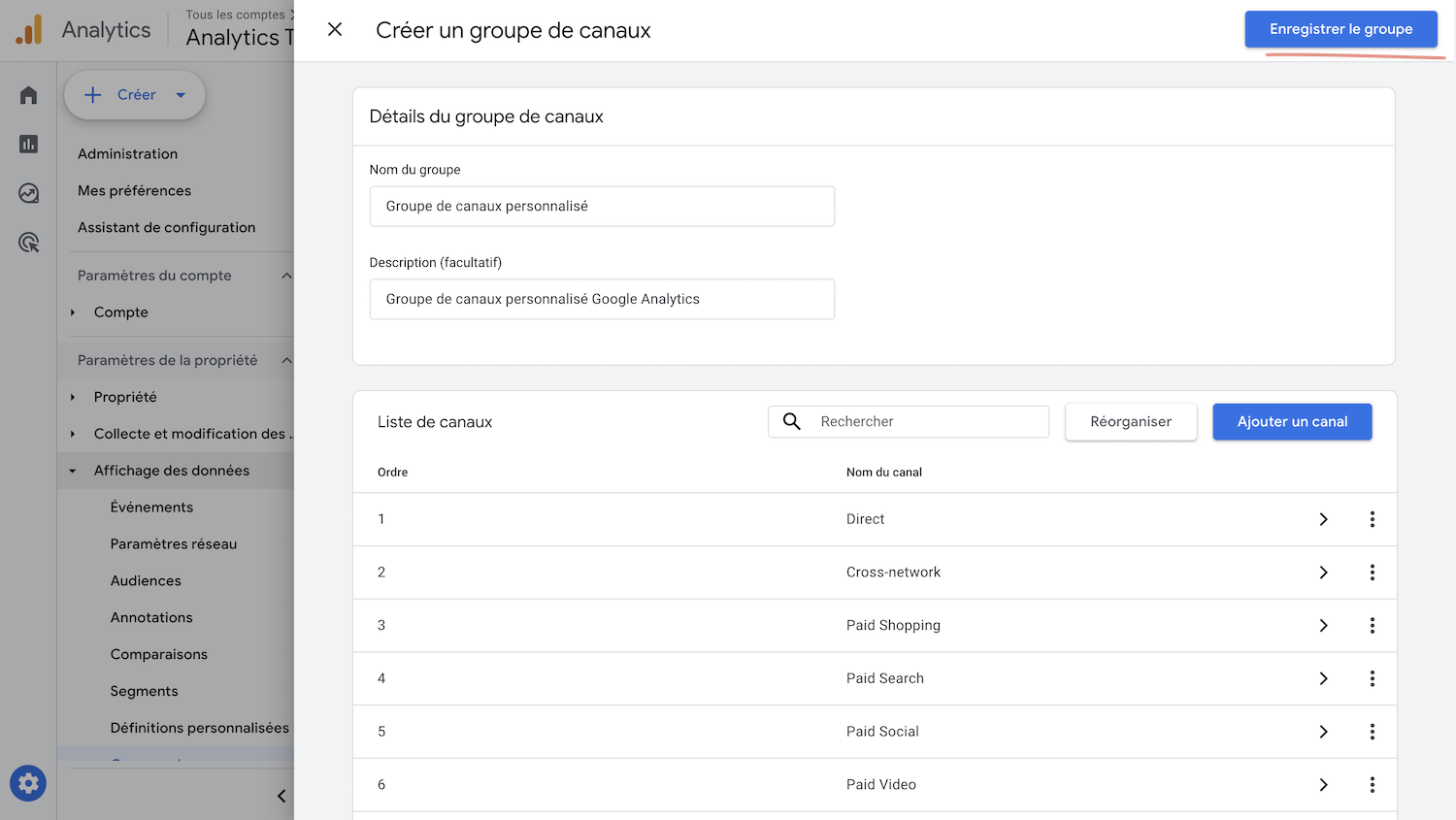Open more options for Paid Shopping row
1456x820 pixels.
(1373, 625)
